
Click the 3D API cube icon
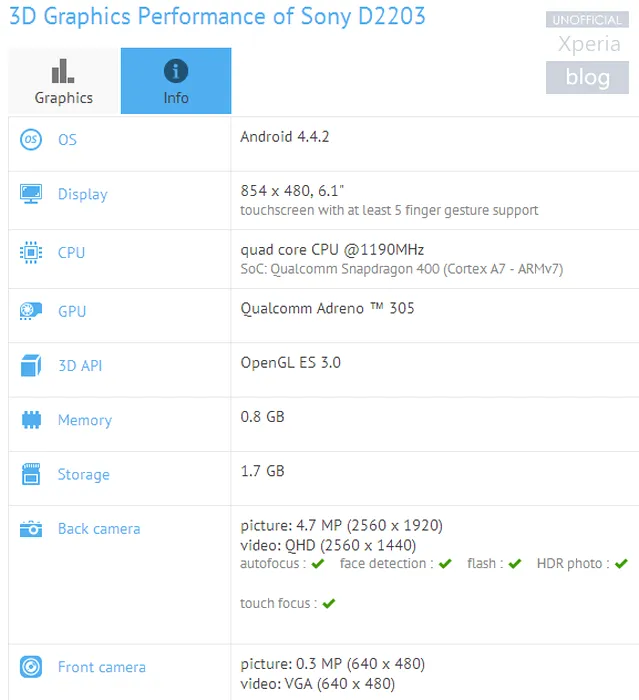coord(31,366)
